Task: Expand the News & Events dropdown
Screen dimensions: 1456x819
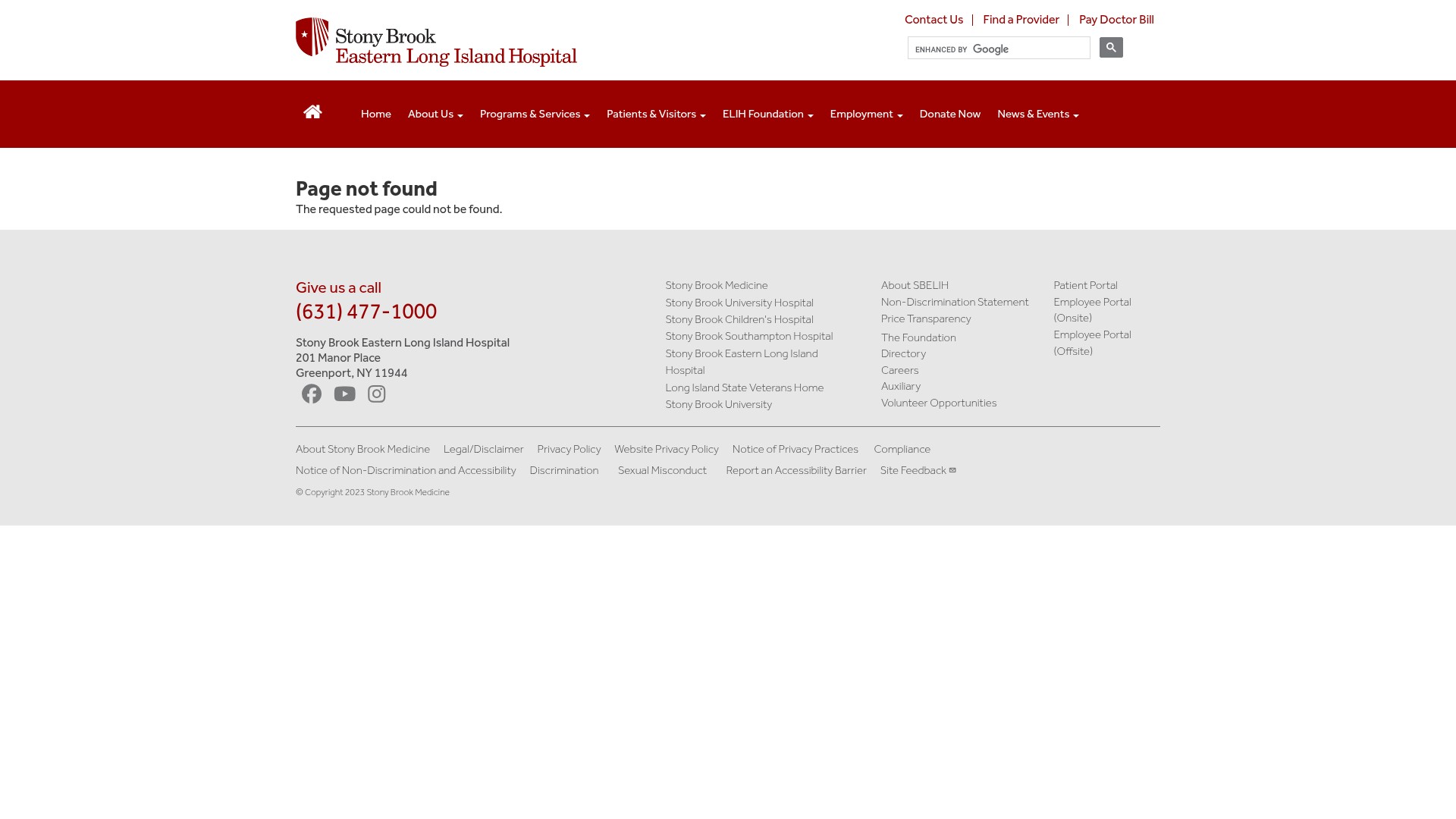Action: point(1037,114)
